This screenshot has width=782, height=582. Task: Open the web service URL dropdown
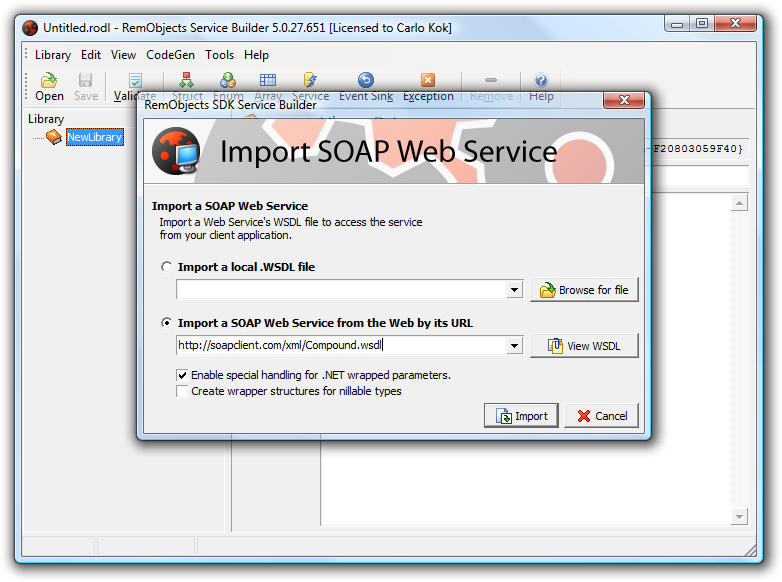pos(514,346)
